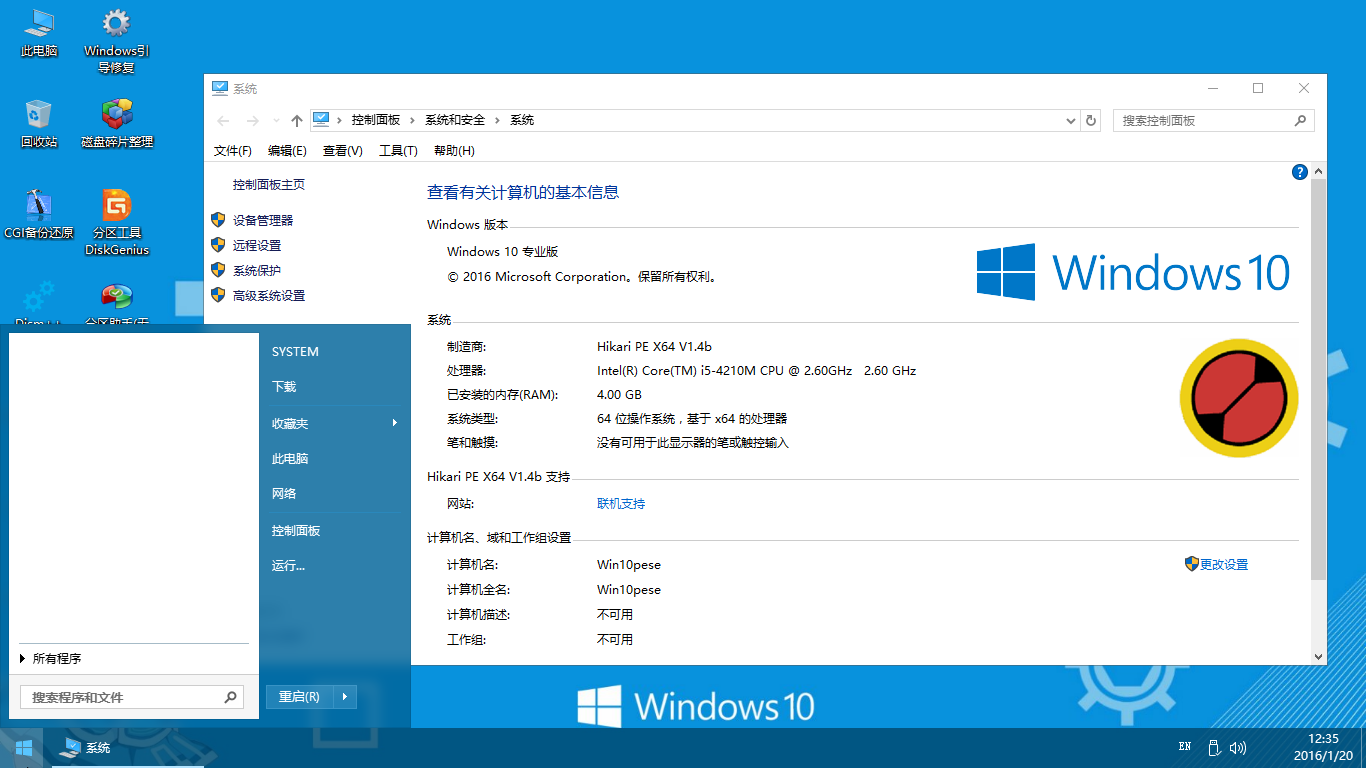This screenshot has height=768, width=1366.
Task: Click the scroll down arrow of the window scrollbar
Action: [1318, 656]
